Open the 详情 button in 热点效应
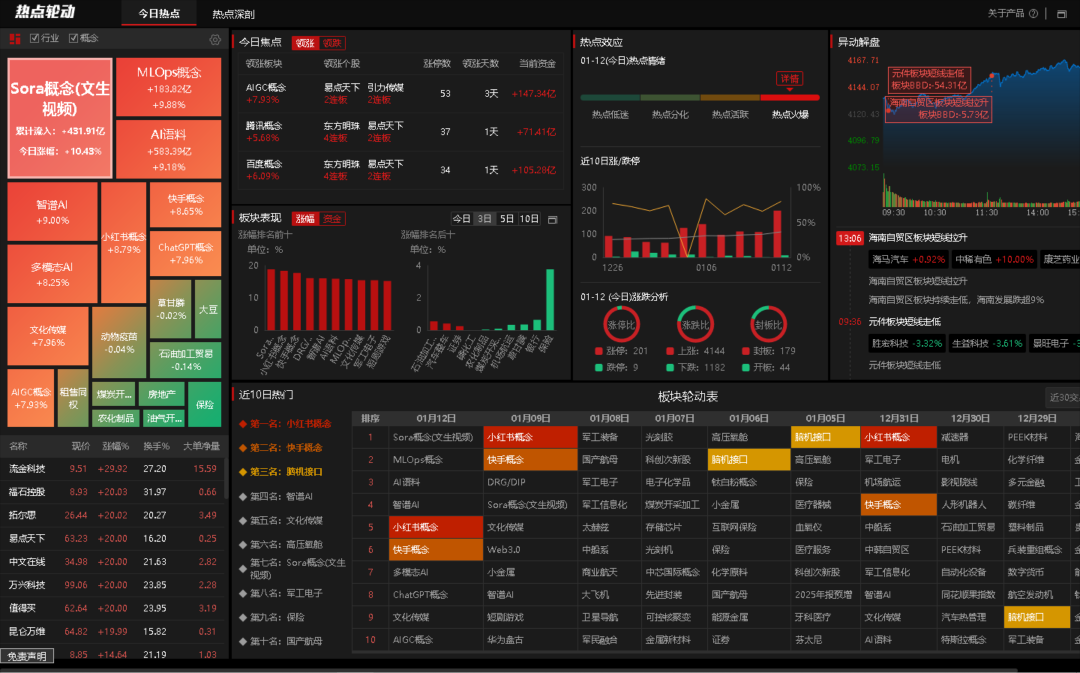 click(789, 79)
